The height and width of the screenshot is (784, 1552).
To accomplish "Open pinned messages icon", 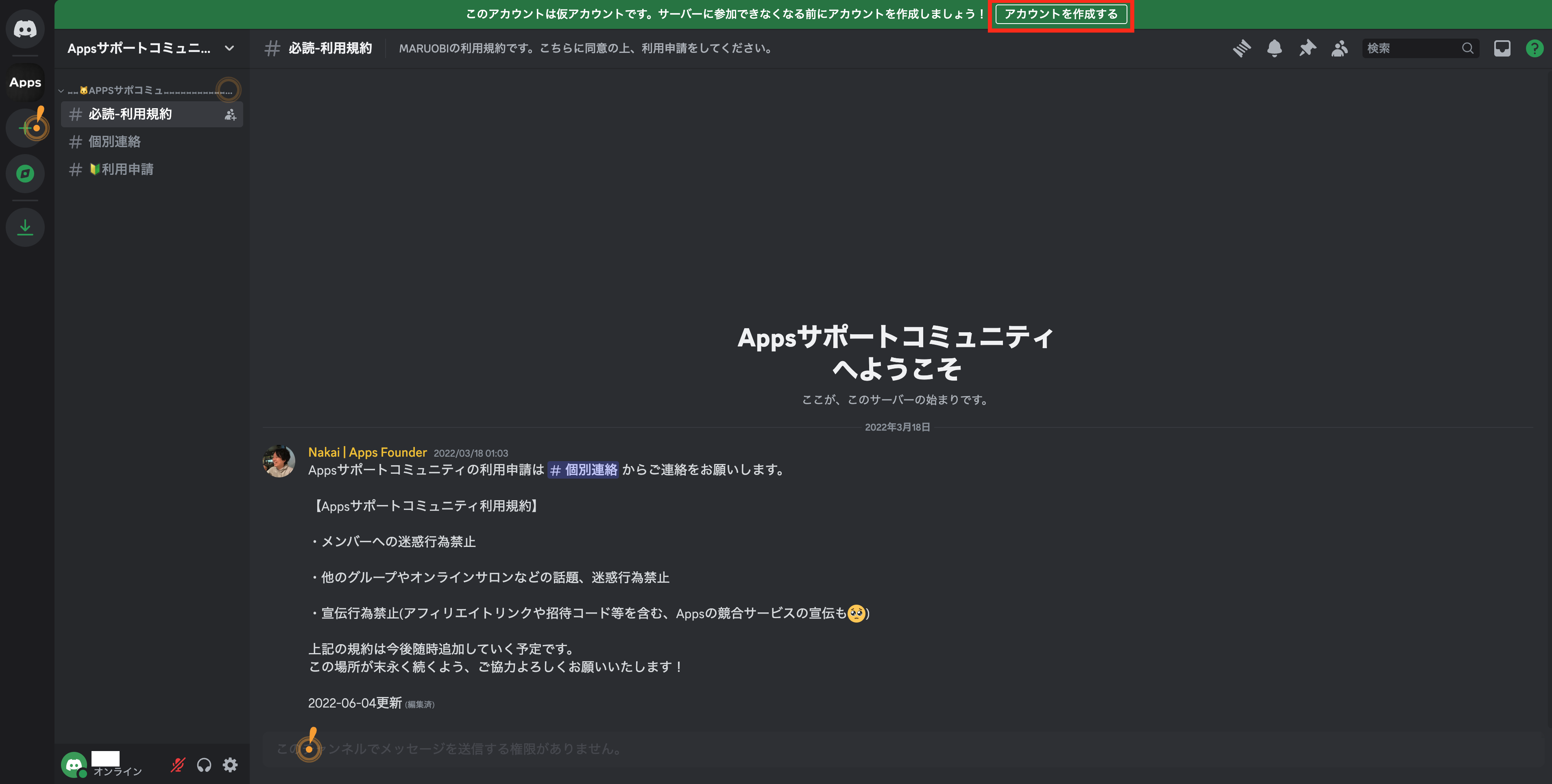I will 1307,49.
